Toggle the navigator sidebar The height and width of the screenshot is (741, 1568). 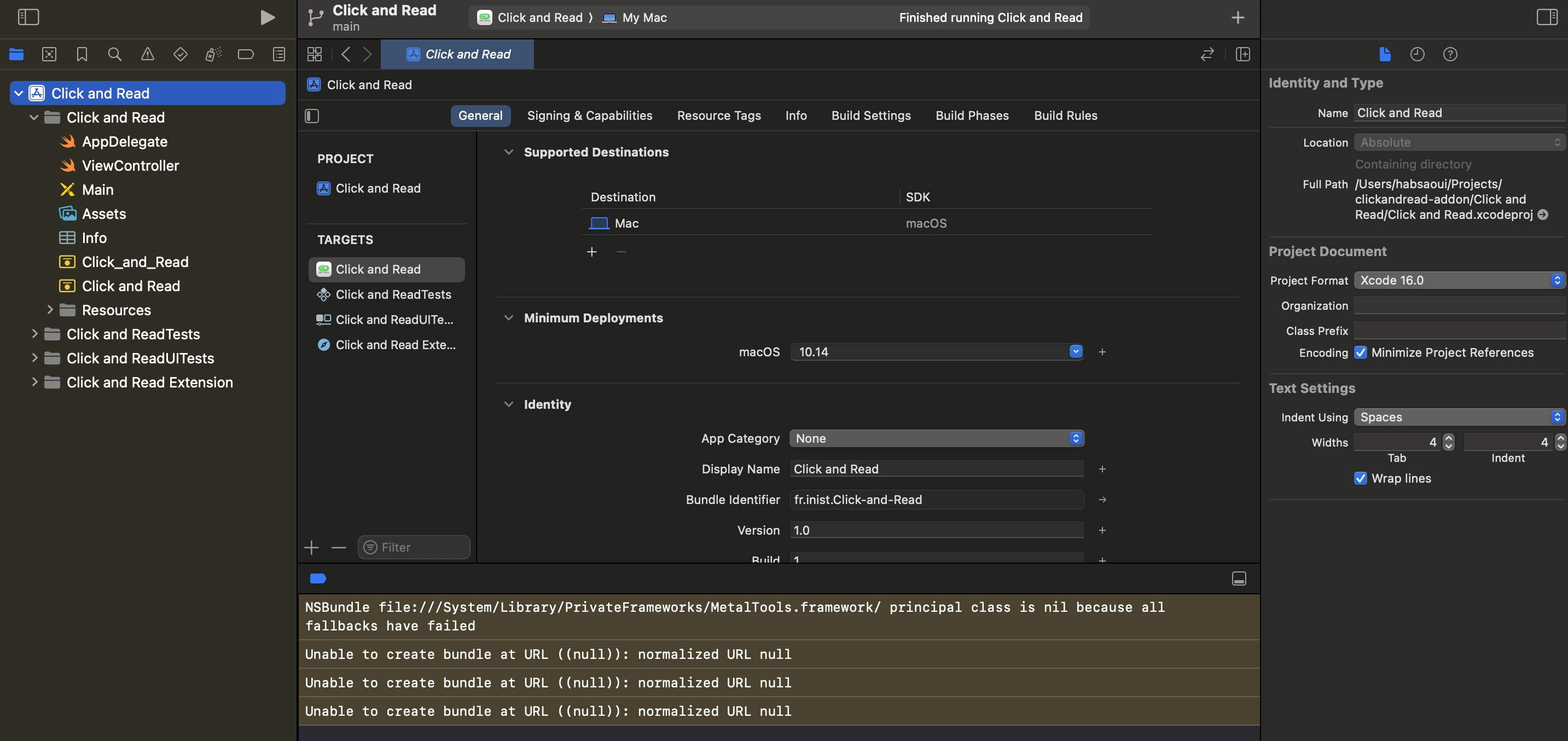coord(28,17)
